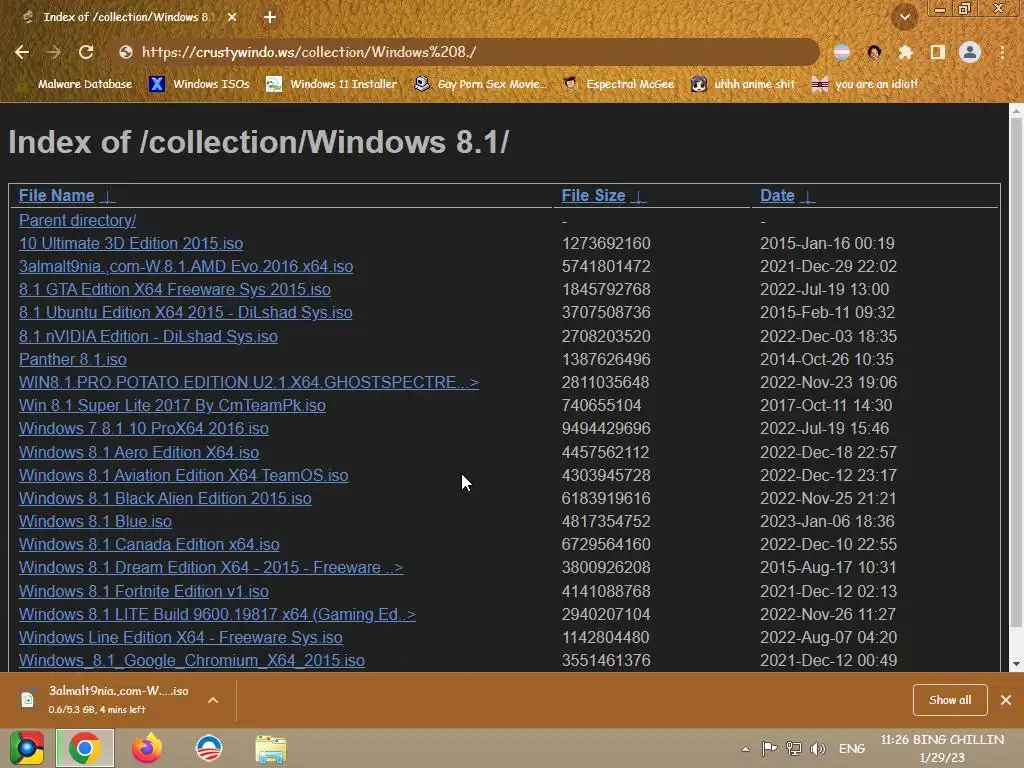The height and width of the screenshot is (768, 1024).
Task: Open Windows 8.1 Aviation Edition TeamOS link
Action: 184,475
